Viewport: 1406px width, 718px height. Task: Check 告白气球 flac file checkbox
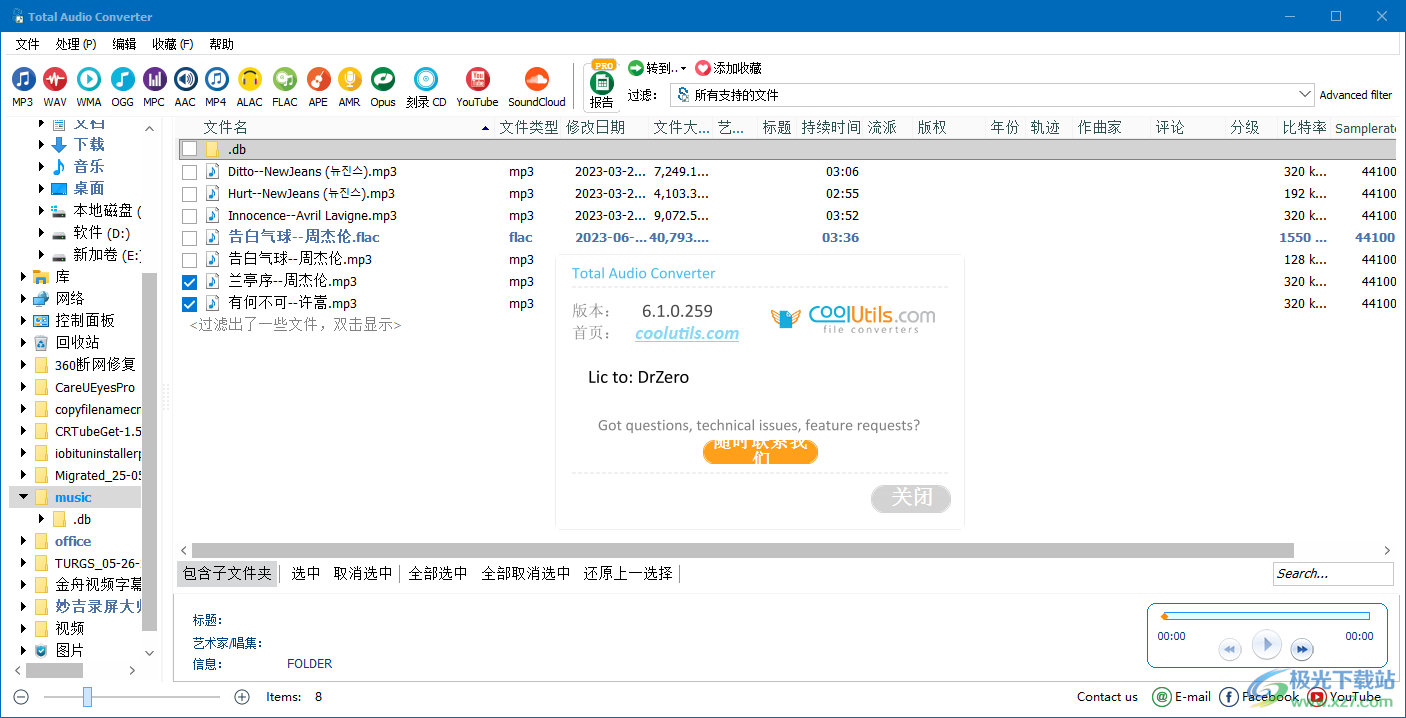(x=189, y=238)
